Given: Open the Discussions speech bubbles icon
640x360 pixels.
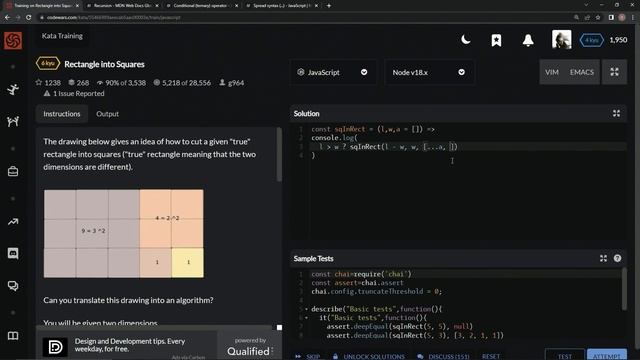Looking at the screenshot, I should [x=13, y=286].
